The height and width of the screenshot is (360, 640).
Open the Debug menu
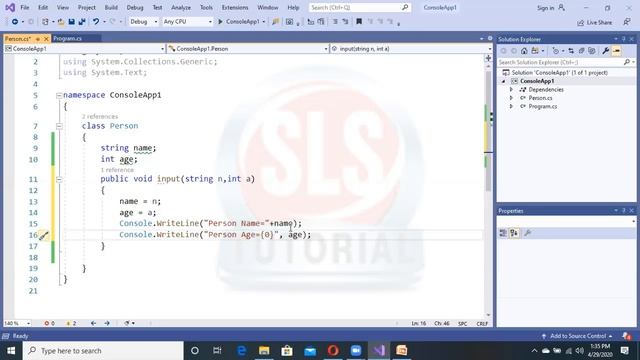pyautogui.click(x=135, y=7)
